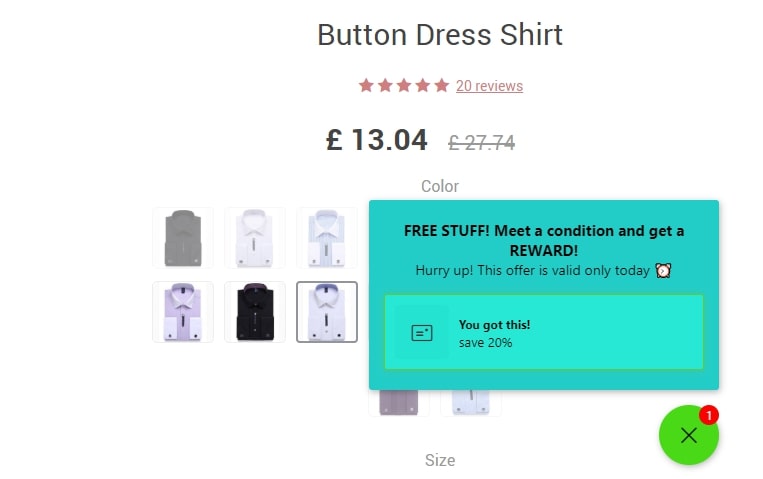Image resolution: width=763 pixels, height=479 pixels.
Task: Click the FREE STUFF reward heading
Action: point(544,240)
